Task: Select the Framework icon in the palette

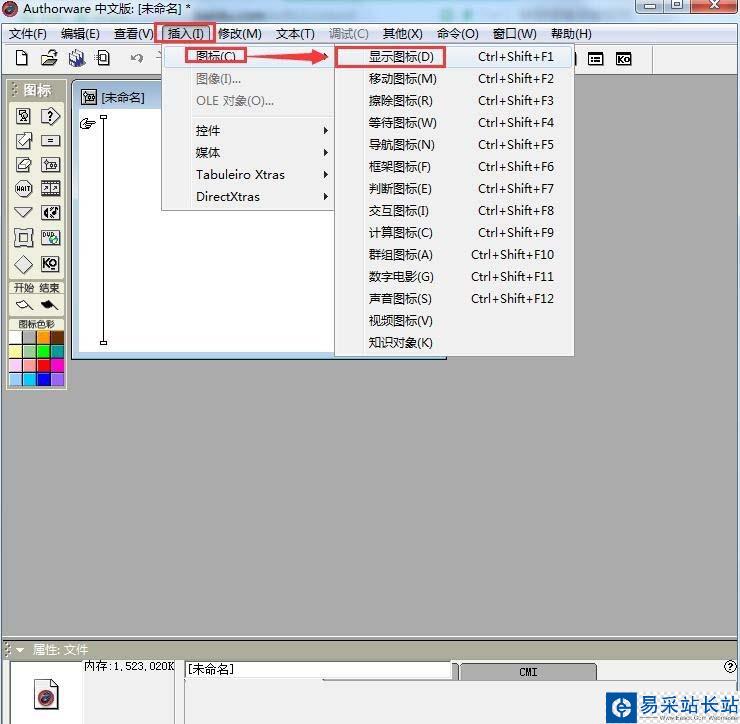Action: [x=23, y=237]
